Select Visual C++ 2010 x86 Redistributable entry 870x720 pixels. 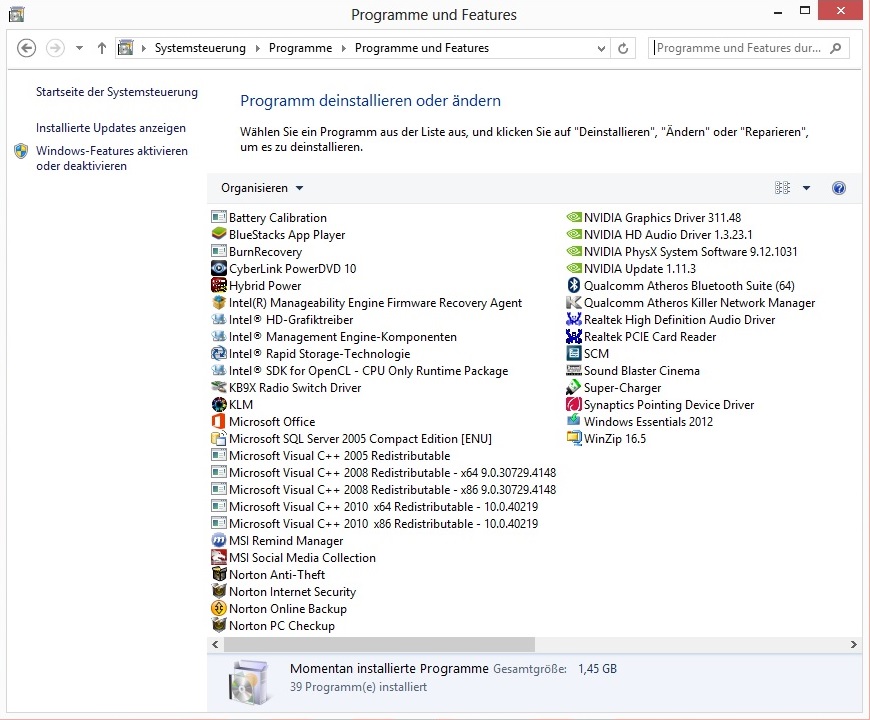(375, 524)
